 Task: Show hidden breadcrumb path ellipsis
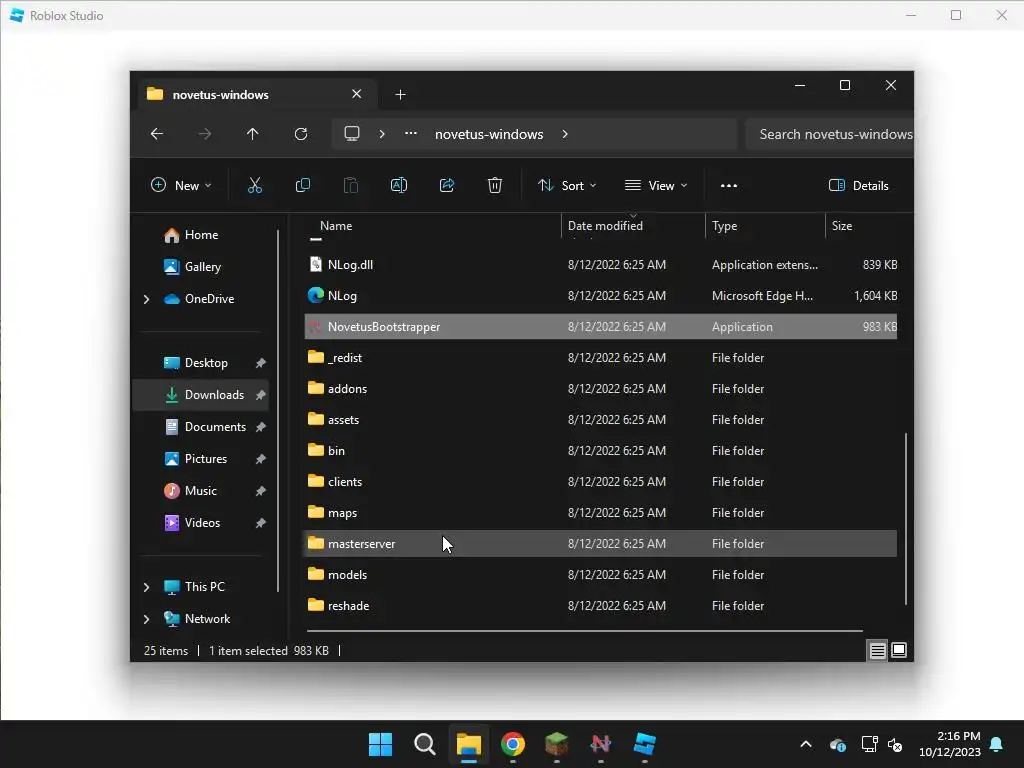tap(411, 134)
